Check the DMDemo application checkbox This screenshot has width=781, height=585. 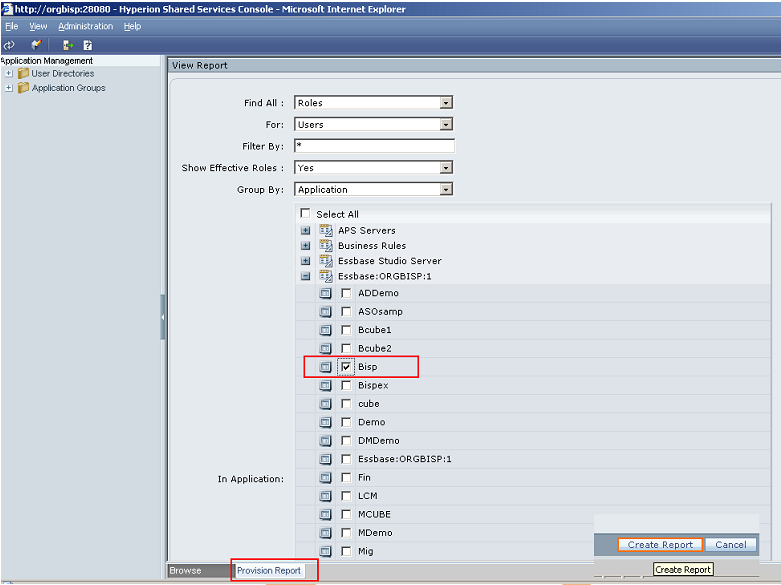[346, 440]
